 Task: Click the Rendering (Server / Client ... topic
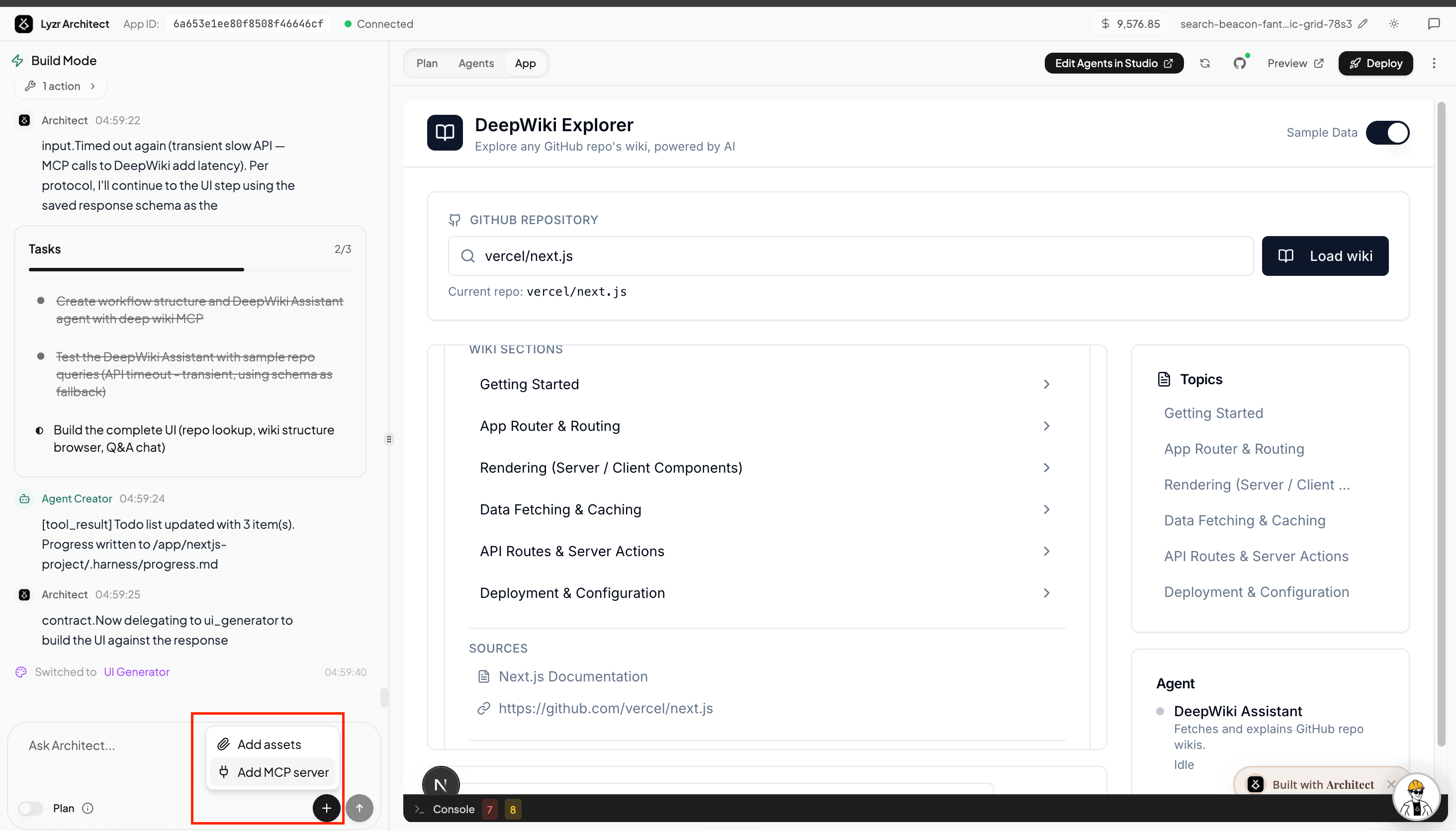pos(1257,485)
